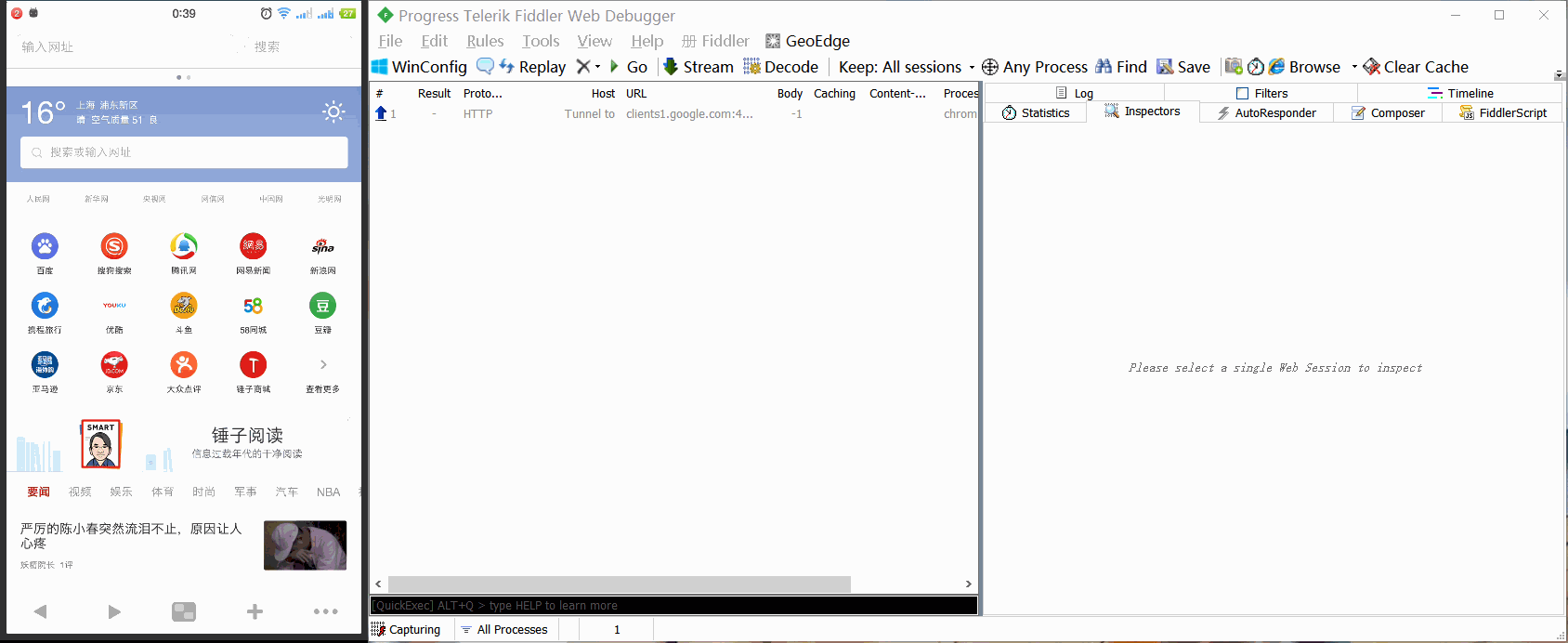Click the Remove sessions X icon

click(582, 66)
